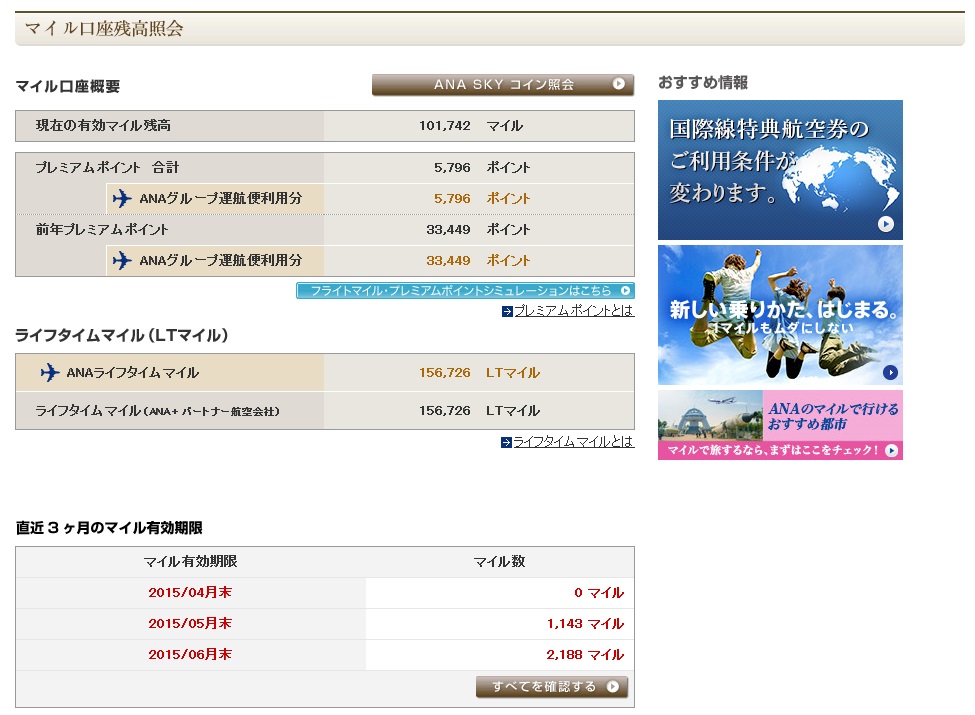Click arrow icon beside ライフタイムマイルとは
This screenshot has height=715, width=975.
point(506,442)
